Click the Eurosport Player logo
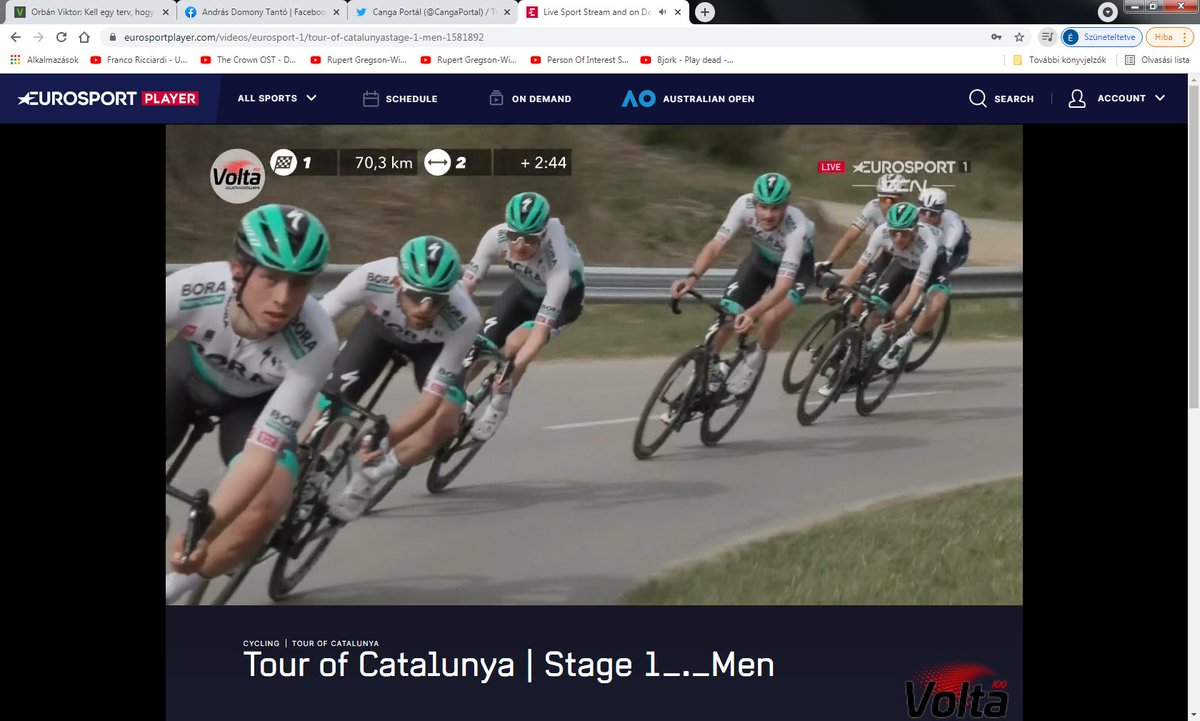 tap(108, 98)
